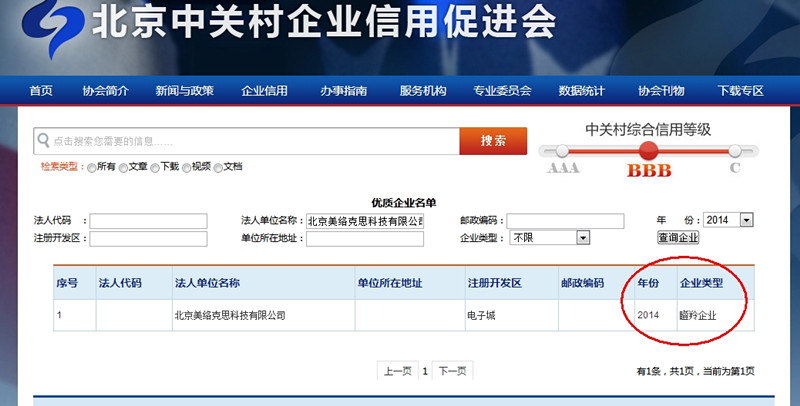Click the 上一页 previous page button
The height and width of the screenshot is (406, 800).
coord(397,371)
